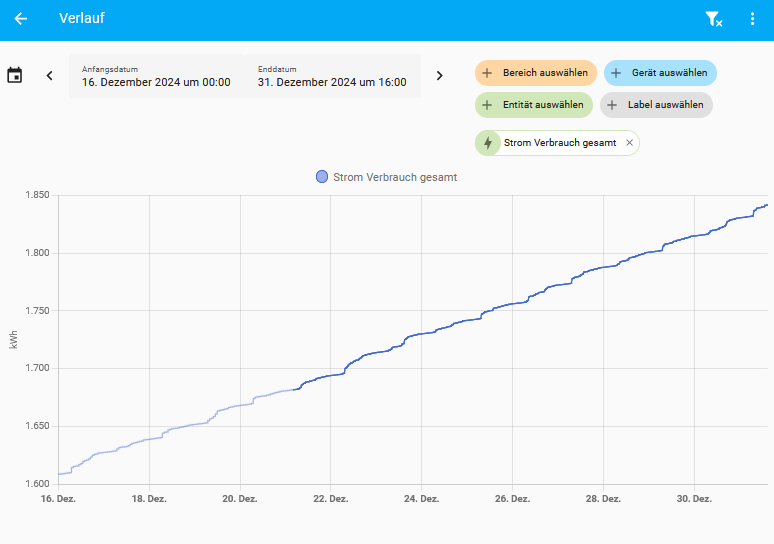Click the lightning bolt entity icon
The image size is (774, 544).
[x=488, y=143]
